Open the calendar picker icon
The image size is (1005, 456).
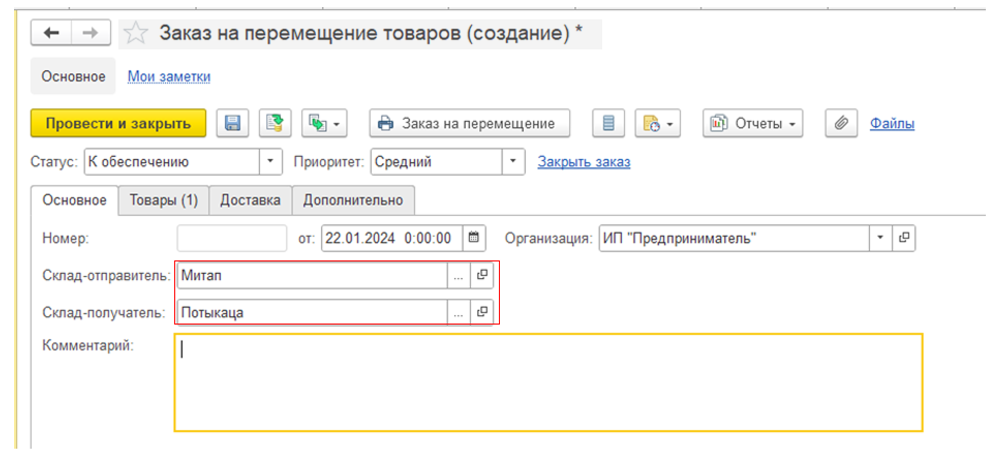tap(474, 238)
